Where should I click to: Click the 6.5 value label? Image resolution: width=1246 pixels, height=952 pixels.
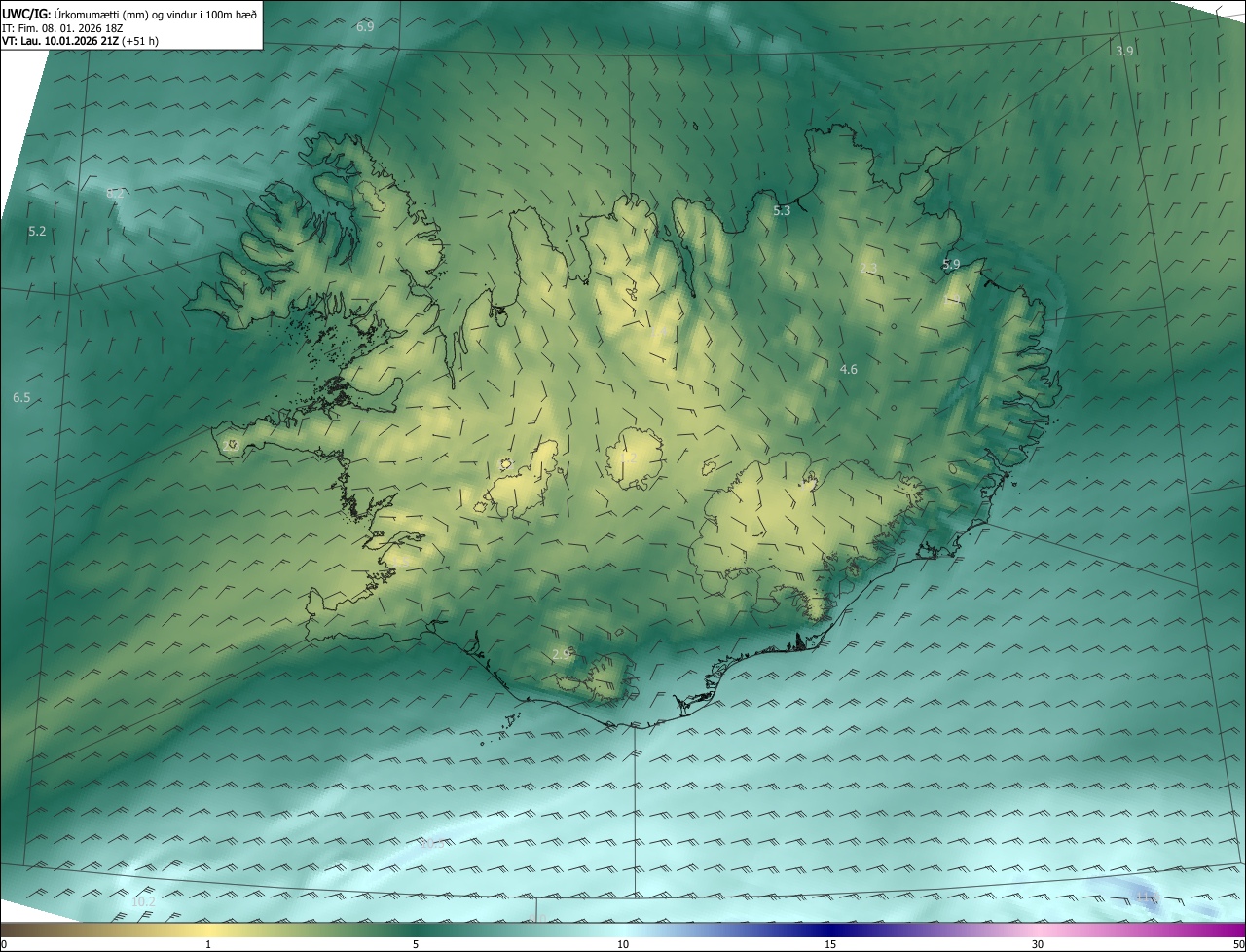[21, 398]
